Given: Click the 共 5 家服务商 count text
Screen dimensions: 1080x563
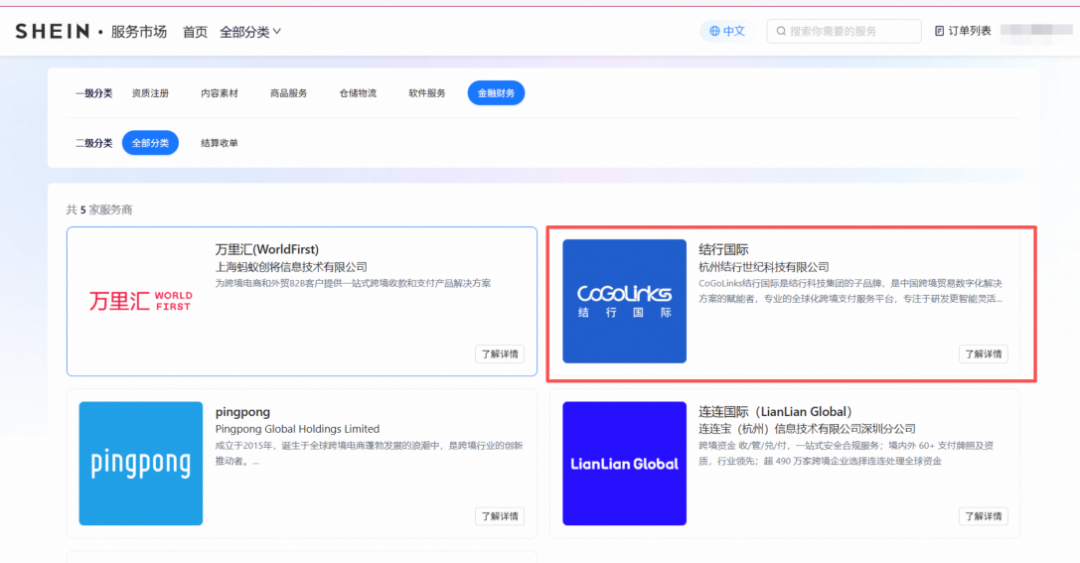Looking at the screenshot, I should tap(99, 209).
